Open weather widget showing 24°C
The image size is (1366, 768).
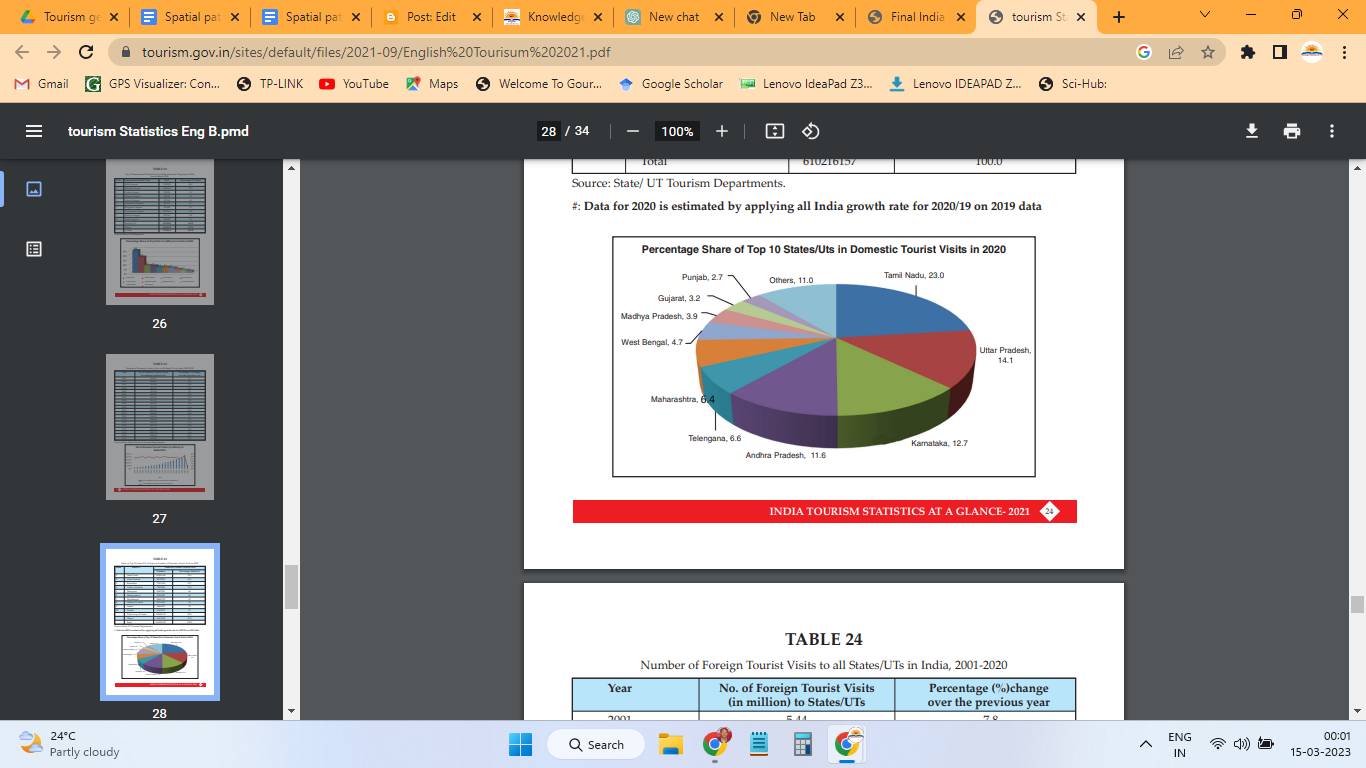70,744
